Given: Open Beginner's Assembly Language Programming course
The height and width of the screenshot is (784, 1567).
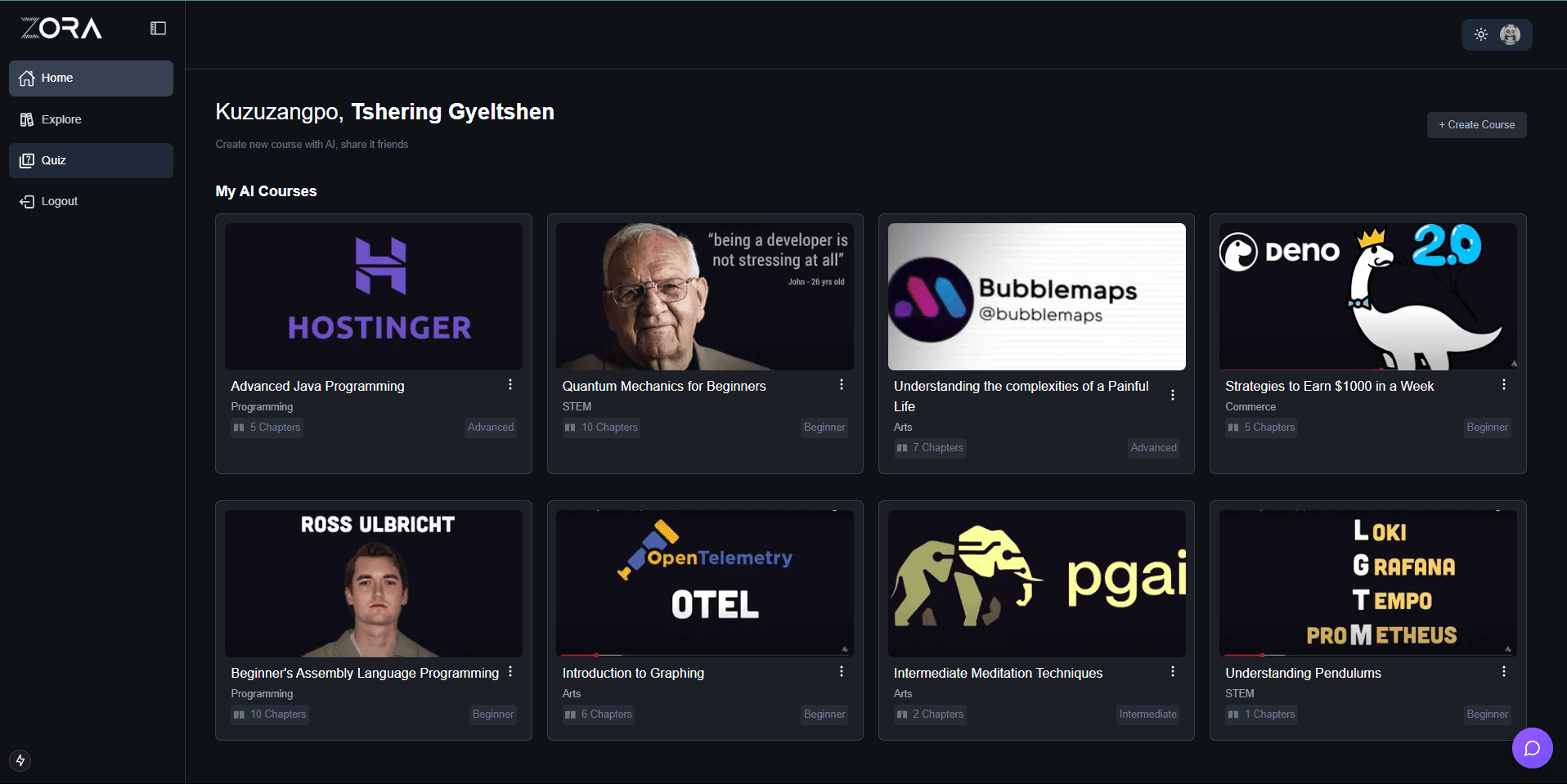Looking at the screenshot, I should [x=365, y=673].
